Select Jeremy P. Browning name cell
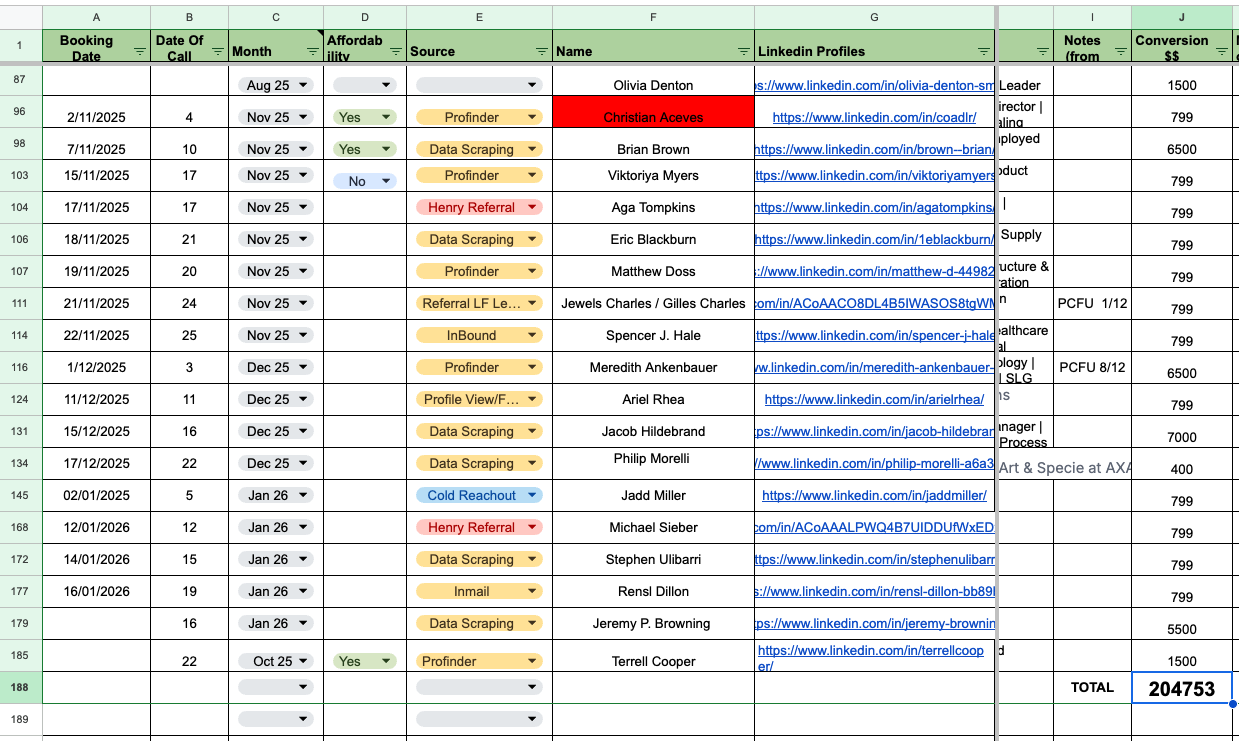 click(x=653, y=623)
